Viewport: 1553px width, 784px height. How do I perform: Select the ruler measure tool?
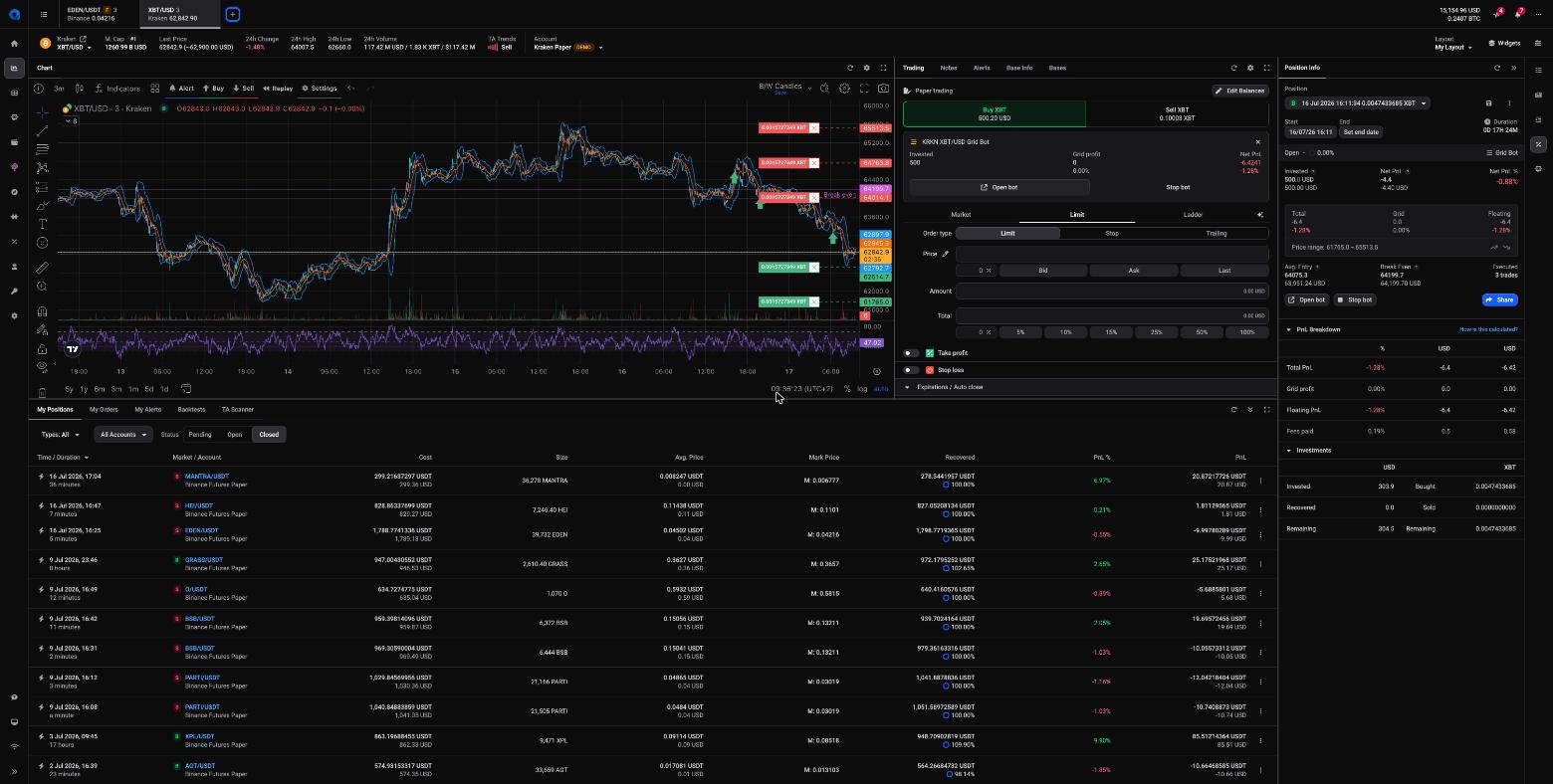click(42, 268)
